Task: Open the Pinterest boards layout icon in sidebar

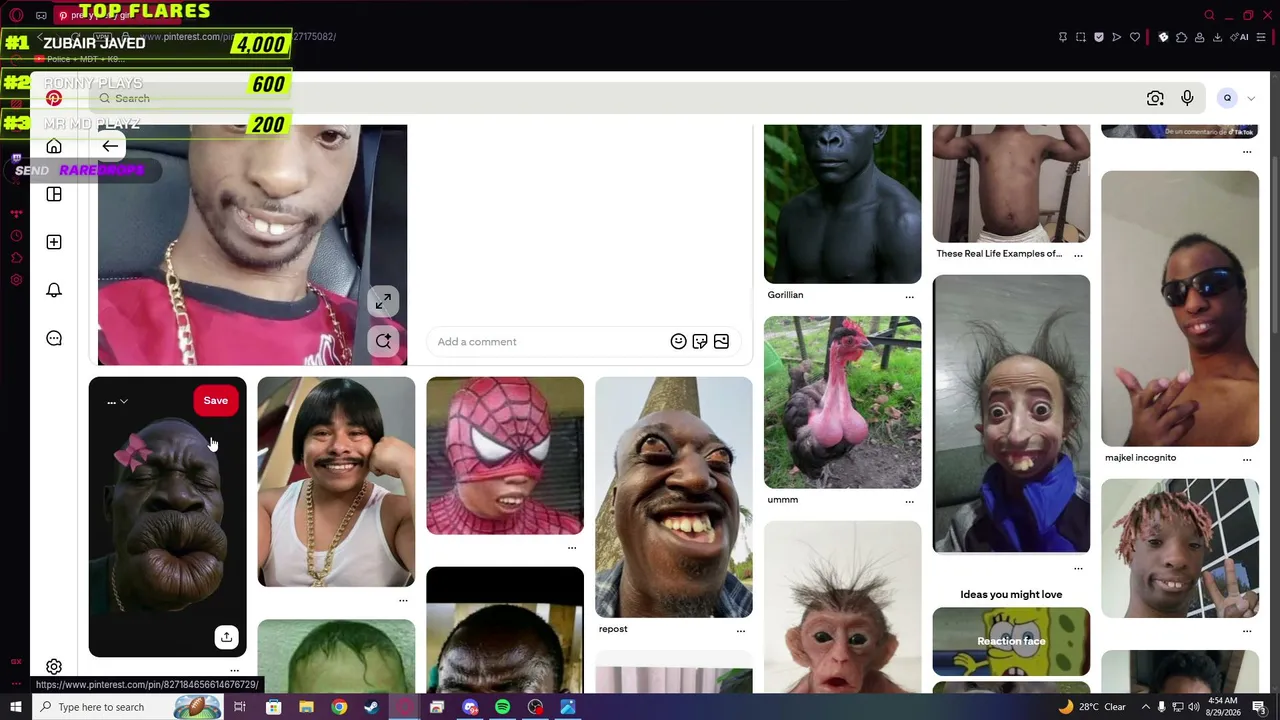Action: [54, 194]
